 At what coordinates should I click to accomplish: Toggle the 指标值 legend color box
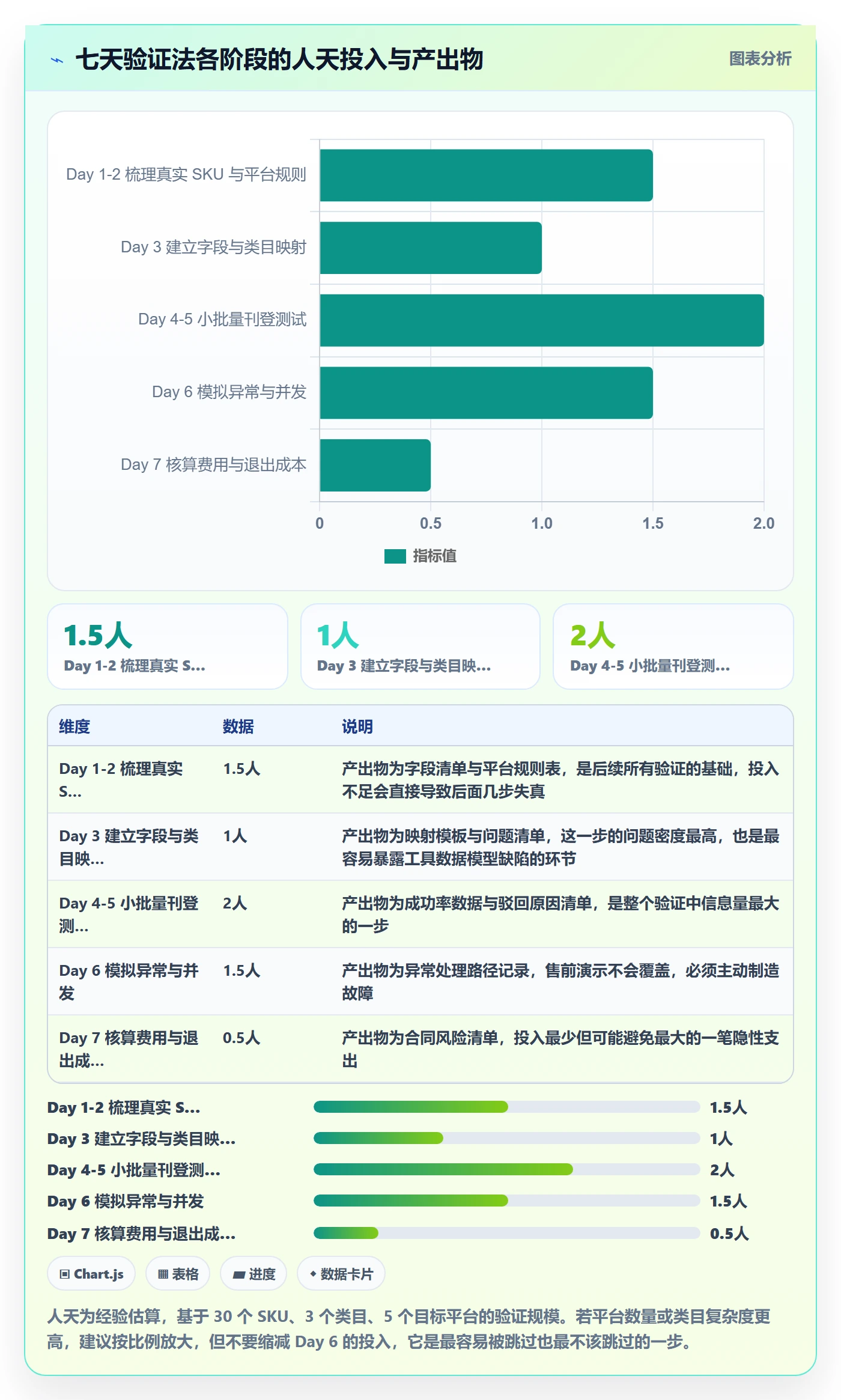click(395, 556)
